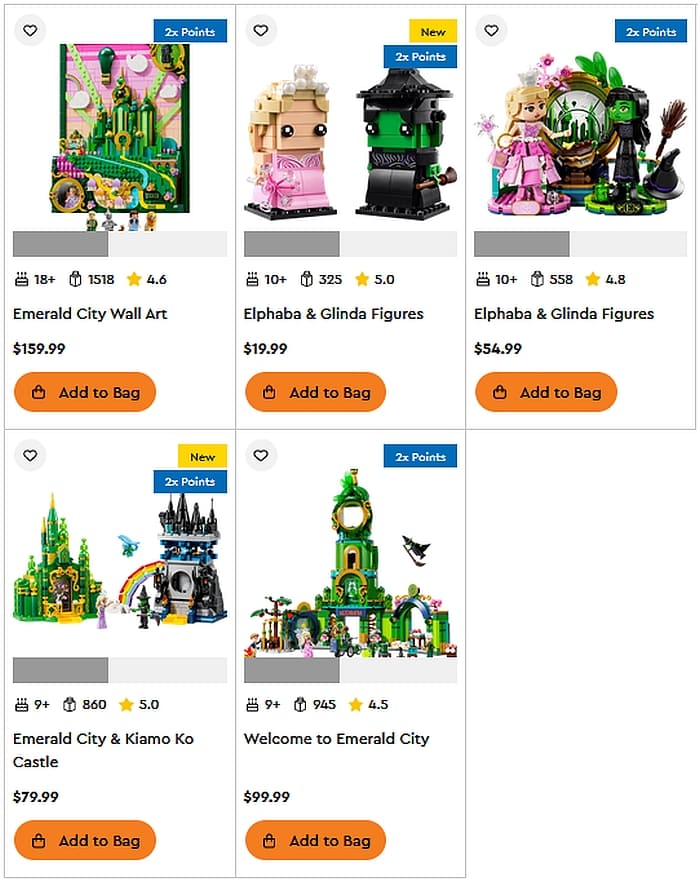This screenshot has height=882, width=700.
Task: Add $19.99 Elphaba & Glinda Figures to bag
Action: 316,392
